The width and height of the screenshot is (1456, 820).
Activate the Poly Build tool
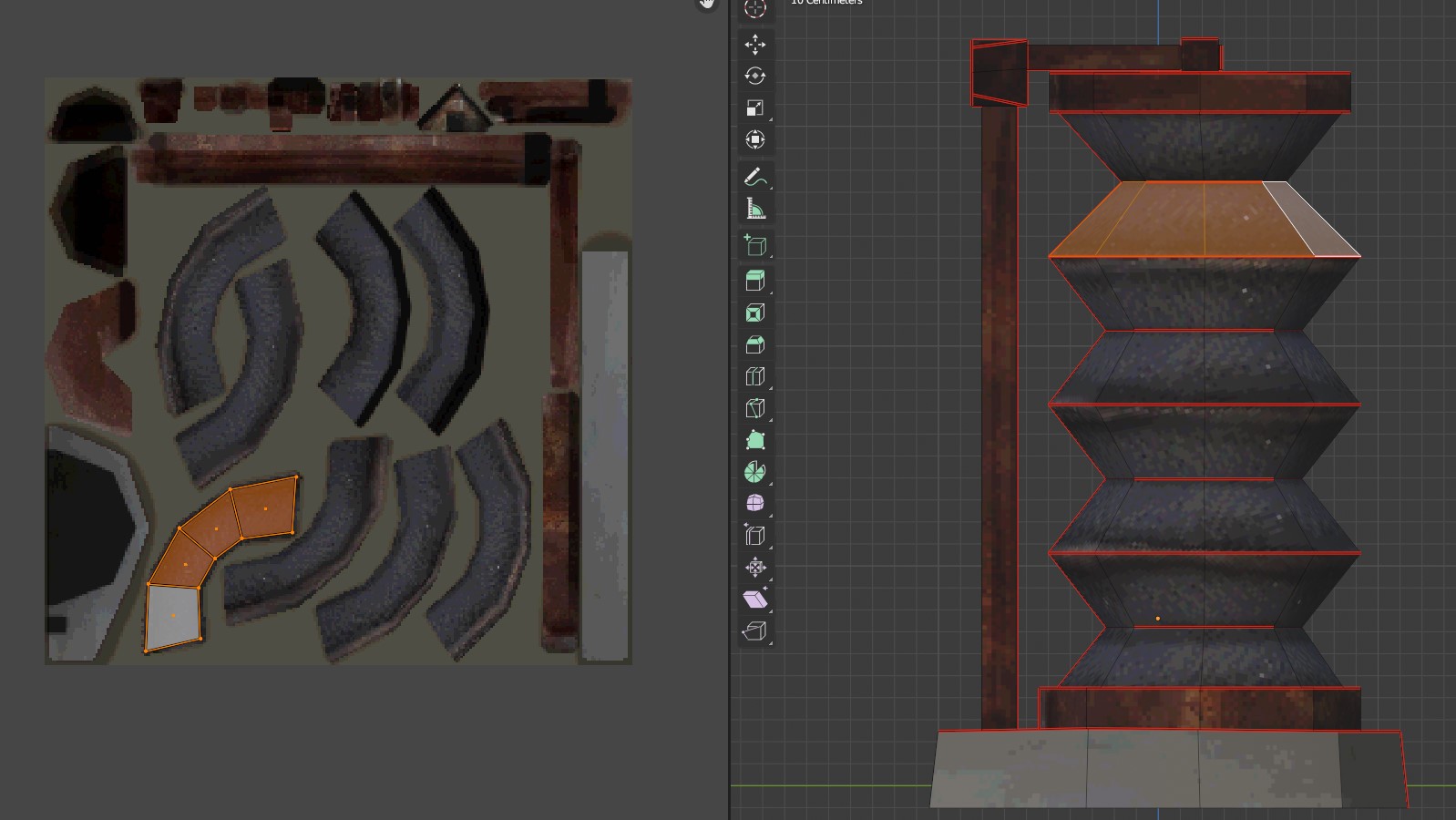(x=754, y=440)
